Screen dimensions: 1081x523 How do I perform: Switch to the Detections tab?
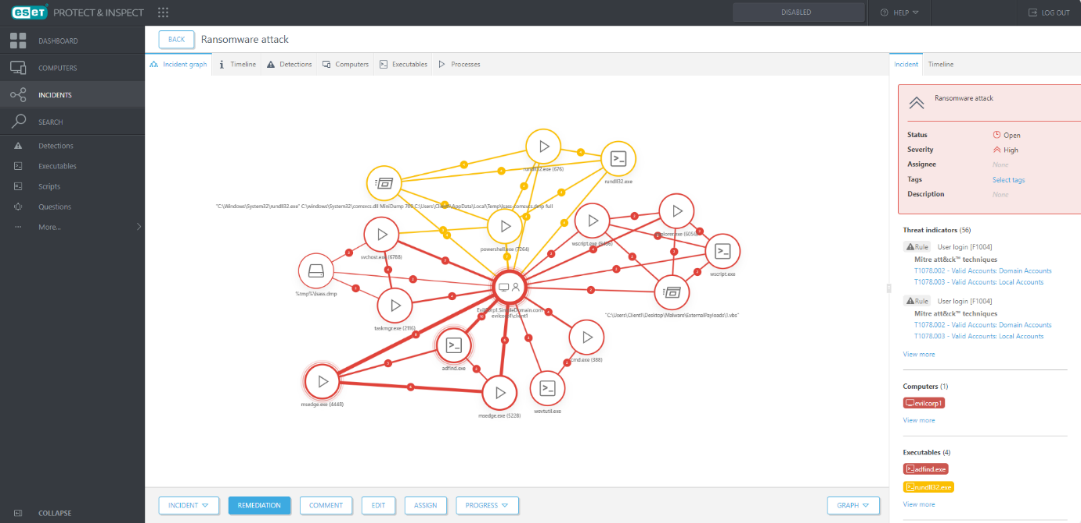(289, 64)
